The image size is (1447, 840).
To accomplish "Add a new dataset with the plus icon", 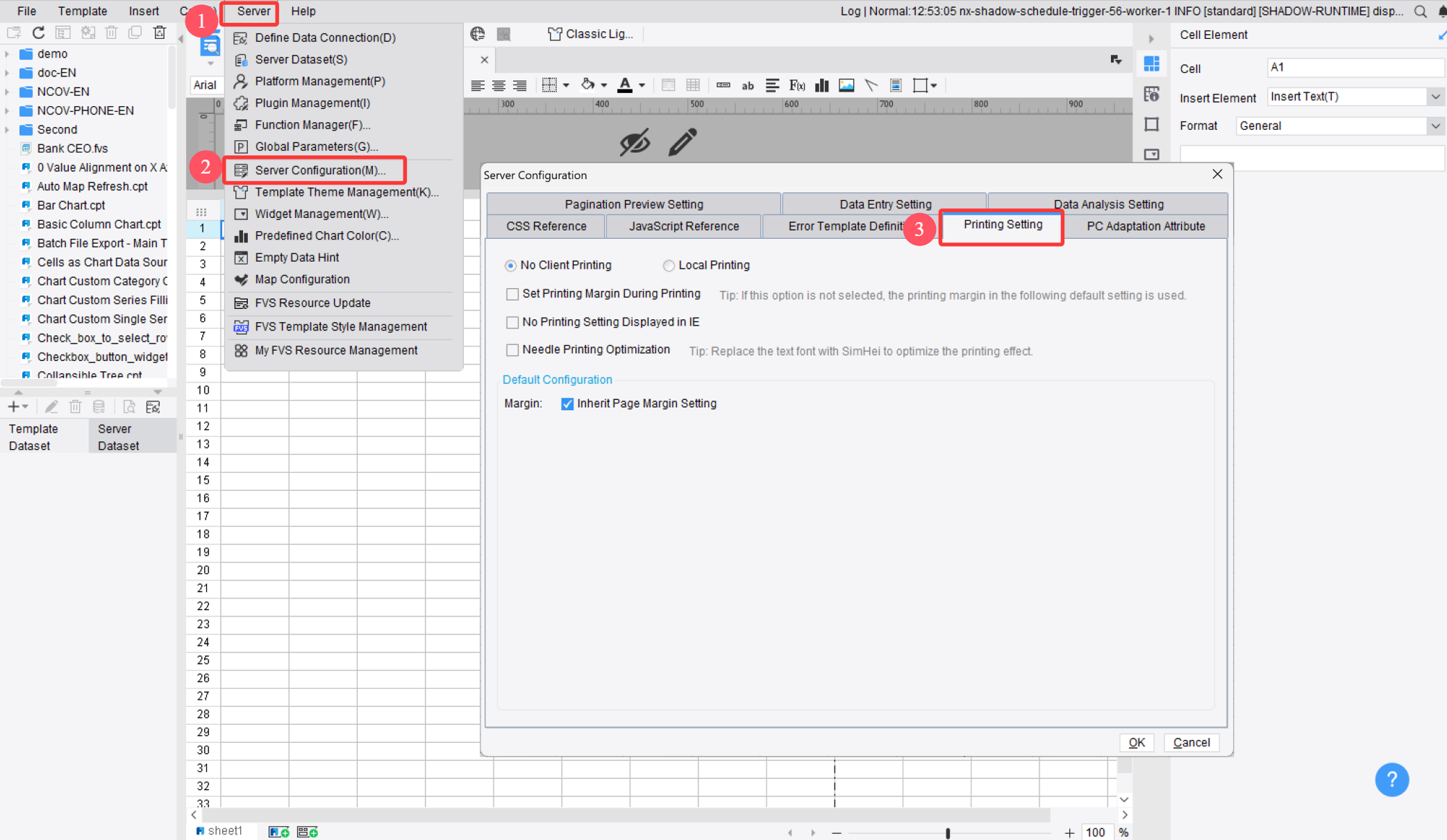I will pyautogui.click(x=13, y=407).
